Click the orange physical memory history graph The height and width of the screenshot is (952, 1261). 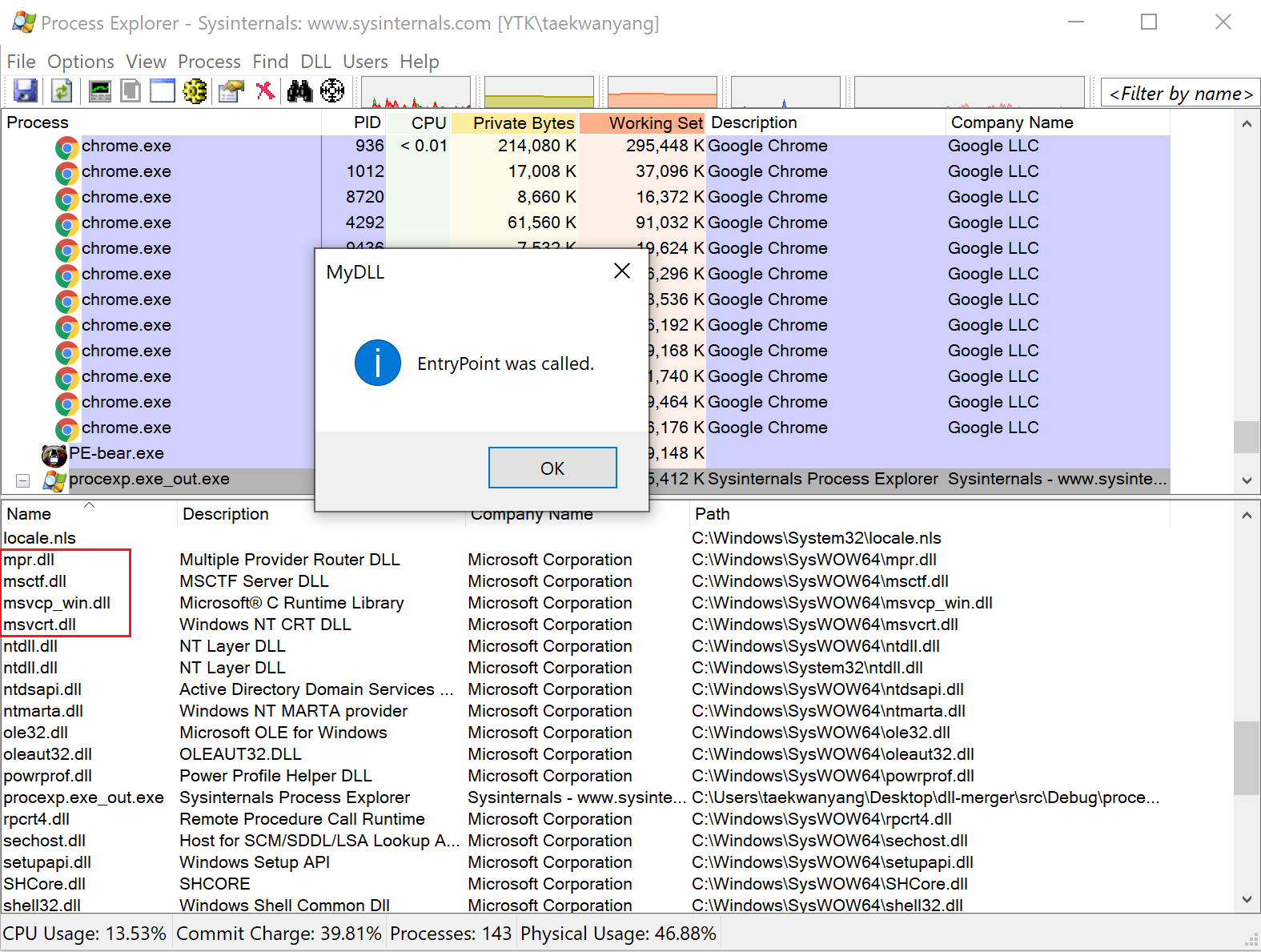663,92
